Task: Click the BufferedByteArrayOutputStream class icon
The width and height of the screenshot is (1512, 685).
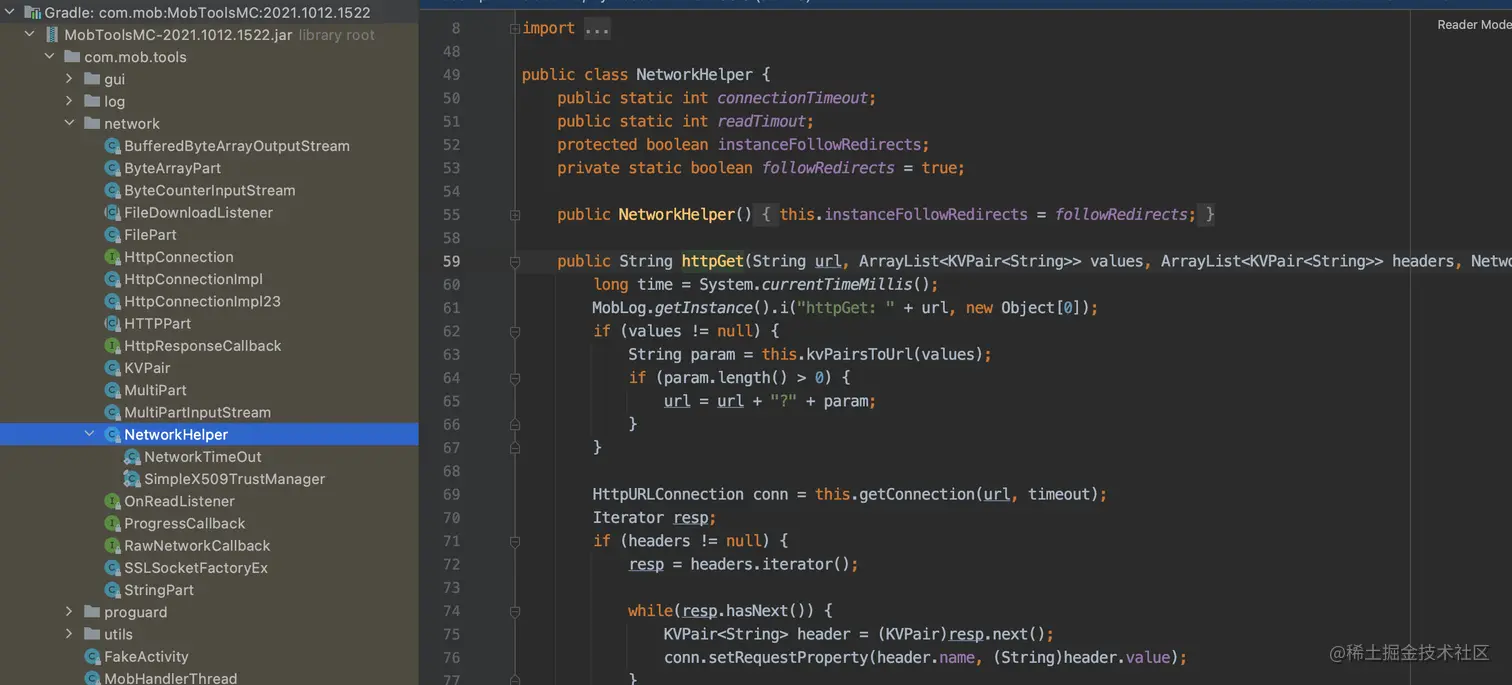Action: click(113, 146)
